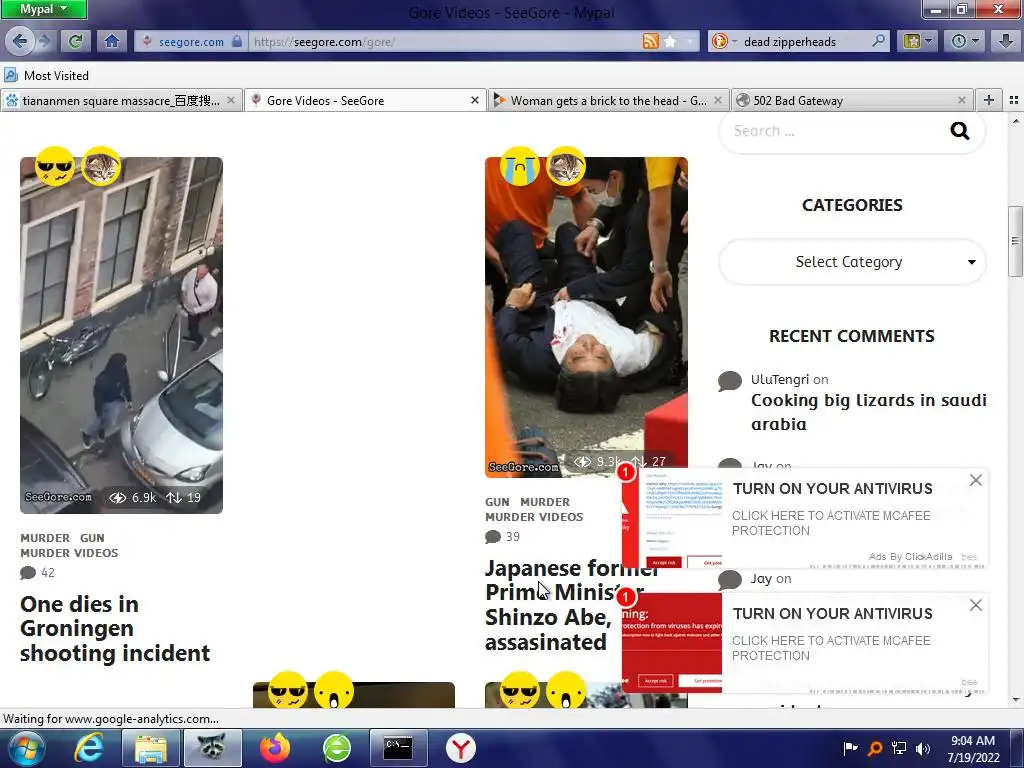Screen dimensions: 1024x768
Task: Click cat emoji reaction on Abe post
Action: pos(566,167)
